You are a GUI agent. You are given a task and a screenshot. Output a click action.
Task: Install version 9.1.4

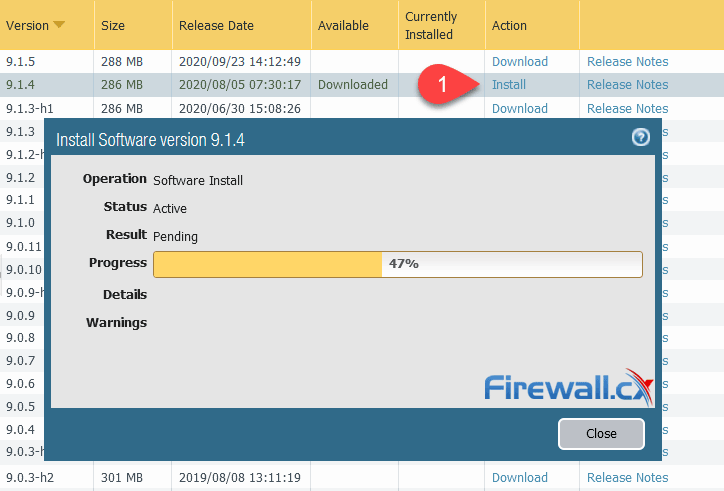[x=509, y=85]
